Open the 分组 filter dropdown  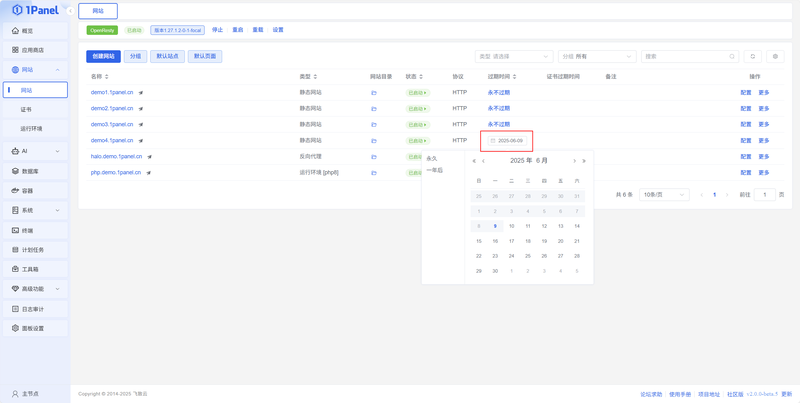pos(597,57)
